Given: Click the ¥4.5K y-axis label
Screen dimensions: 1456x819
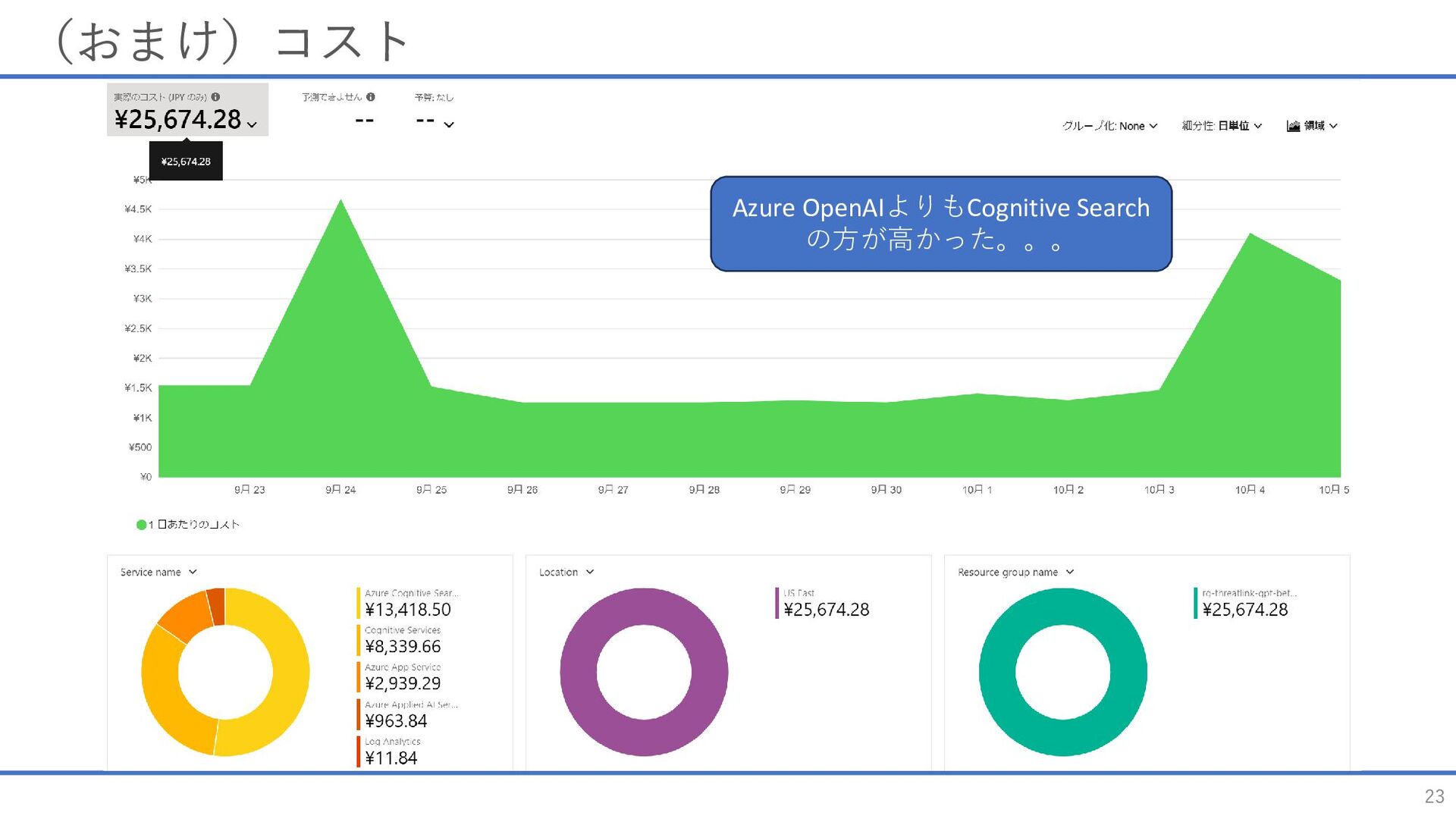Looking at the screenshot, I should (138, 209).
